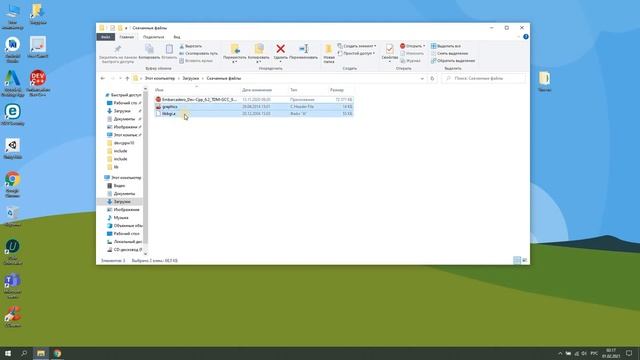Click the Windows Start button
Screen dimensions: 640x360
click(7, 353)
